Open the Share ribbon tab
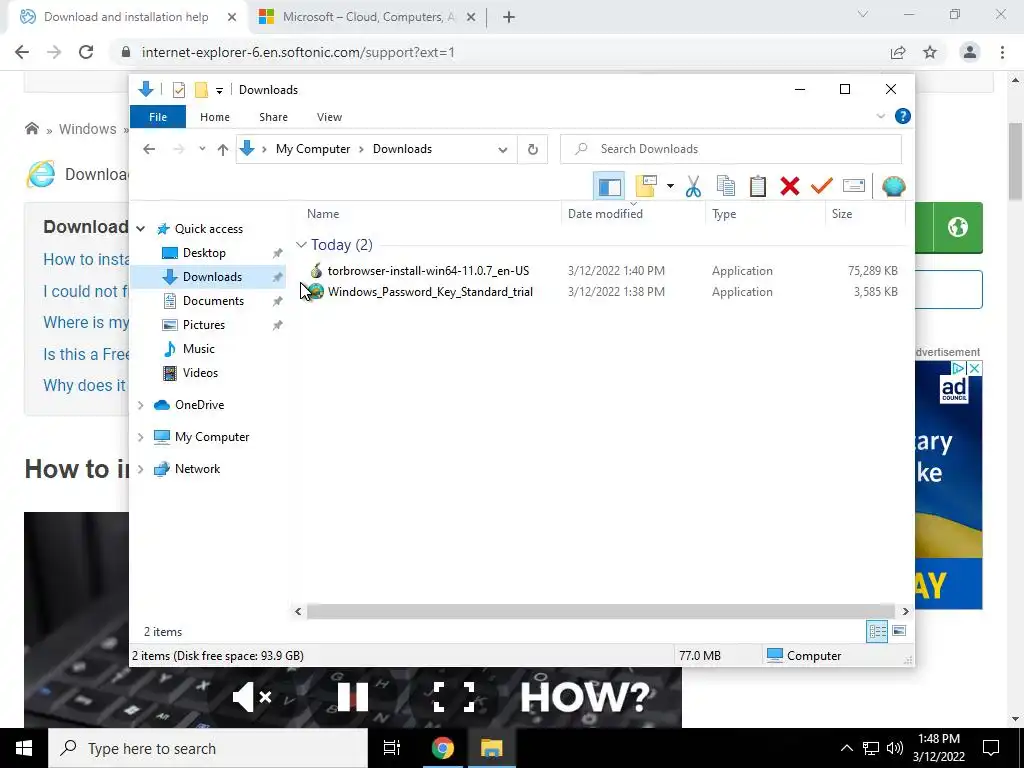The image size is (1024, 768). click(273, 117)
